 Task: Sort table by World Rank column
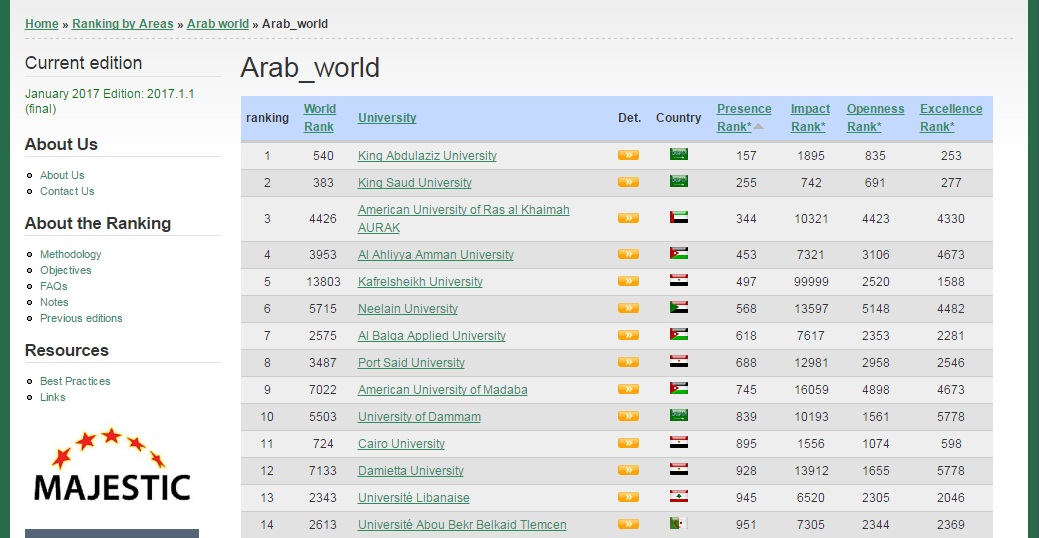tap(319, 118)
